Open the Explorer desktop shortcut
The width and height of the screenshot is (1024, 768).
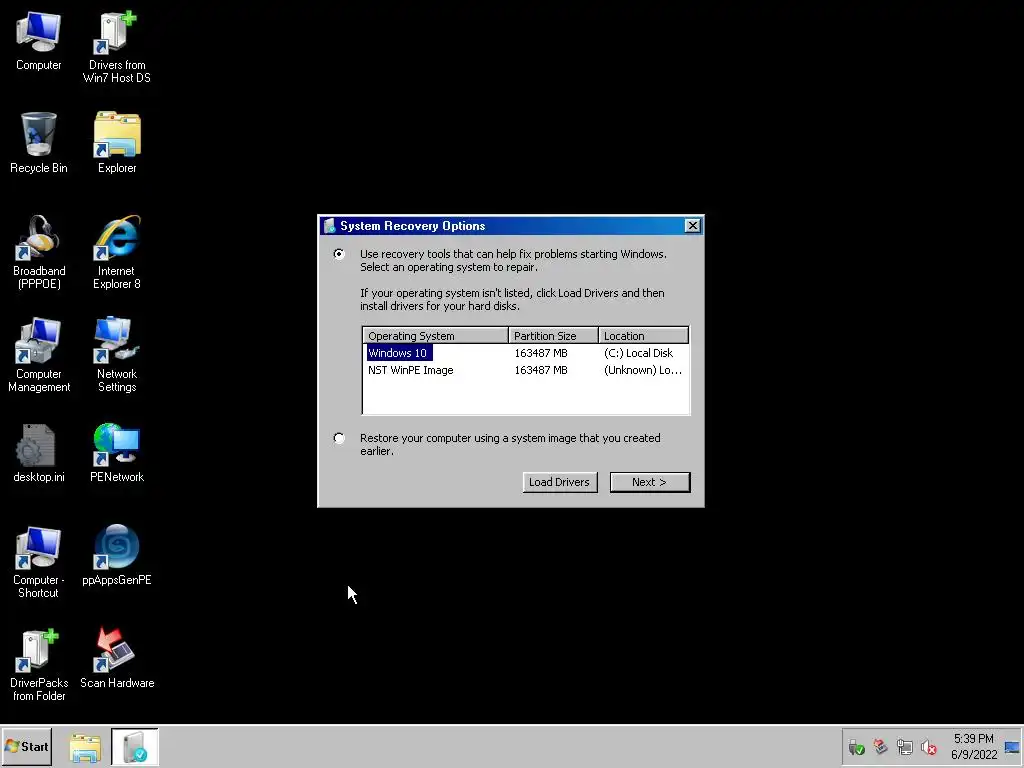tap(117, 142)
